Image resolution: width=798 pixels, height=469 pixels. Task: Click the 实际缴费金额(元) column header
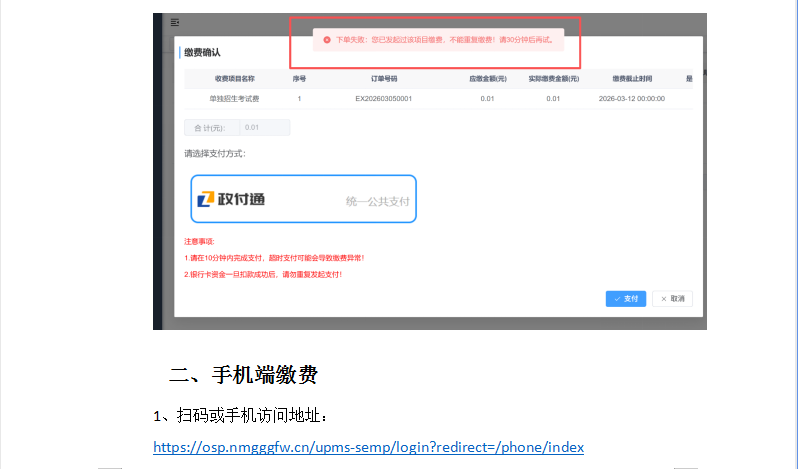coord(553,77)
